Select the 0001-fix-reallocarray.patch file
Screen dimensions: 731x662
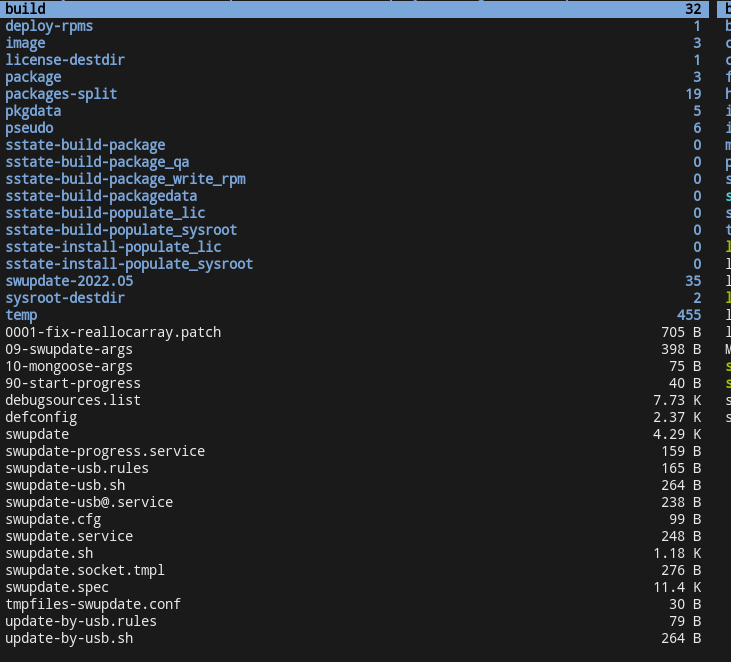tap(113, 332)
